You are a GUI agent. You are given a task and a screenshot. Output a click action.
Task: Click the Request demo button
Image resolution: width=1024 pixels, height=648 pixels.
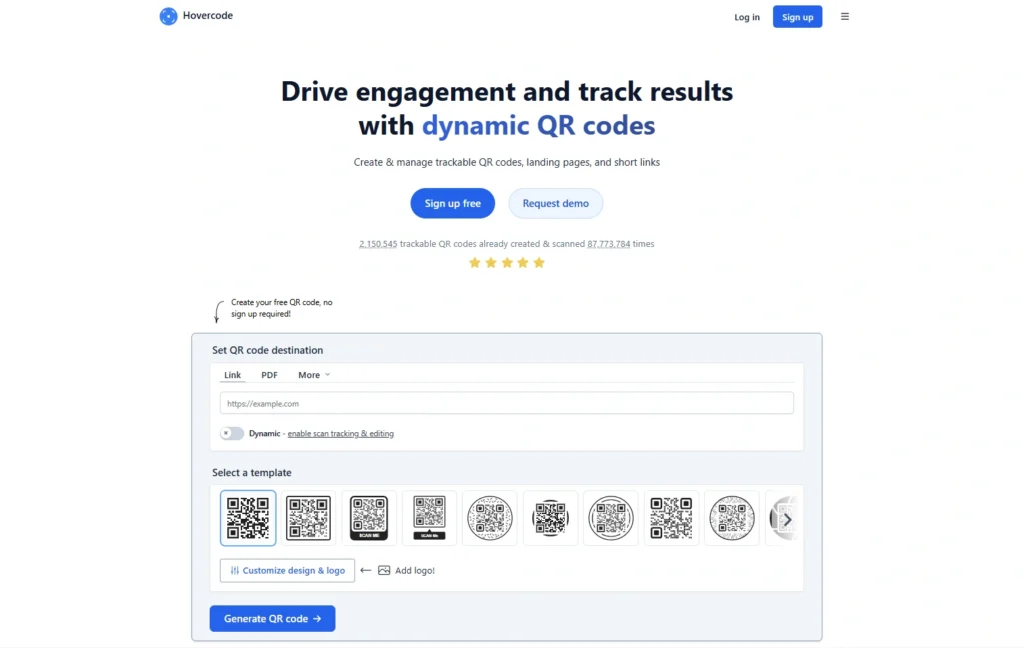555,203
